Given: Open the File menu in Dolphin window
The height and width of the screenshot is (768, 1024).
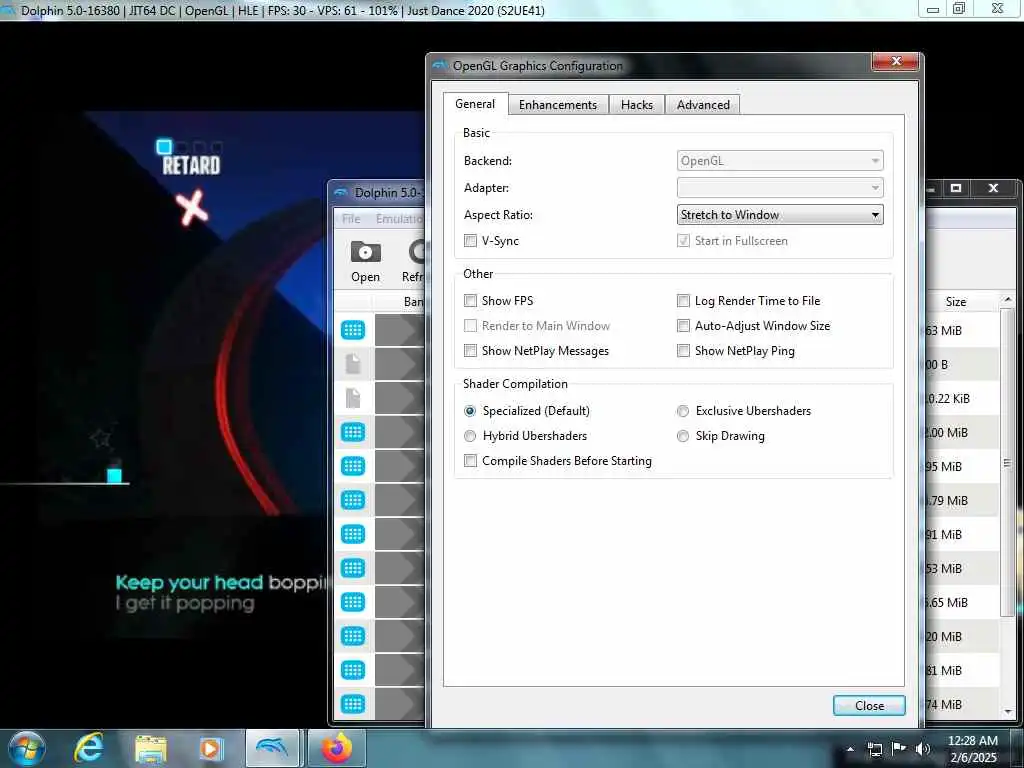Looking at the screenshot, I should point(351,219).
